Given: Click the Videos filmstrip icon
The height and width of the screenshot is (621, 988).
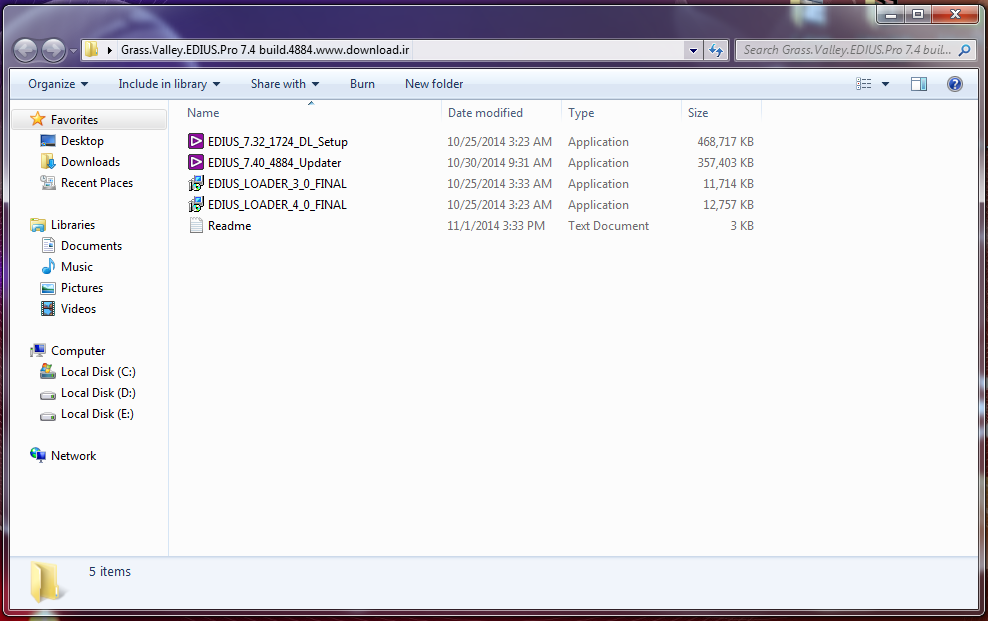Looking at the screenshot, I should (x=48, y=309).
